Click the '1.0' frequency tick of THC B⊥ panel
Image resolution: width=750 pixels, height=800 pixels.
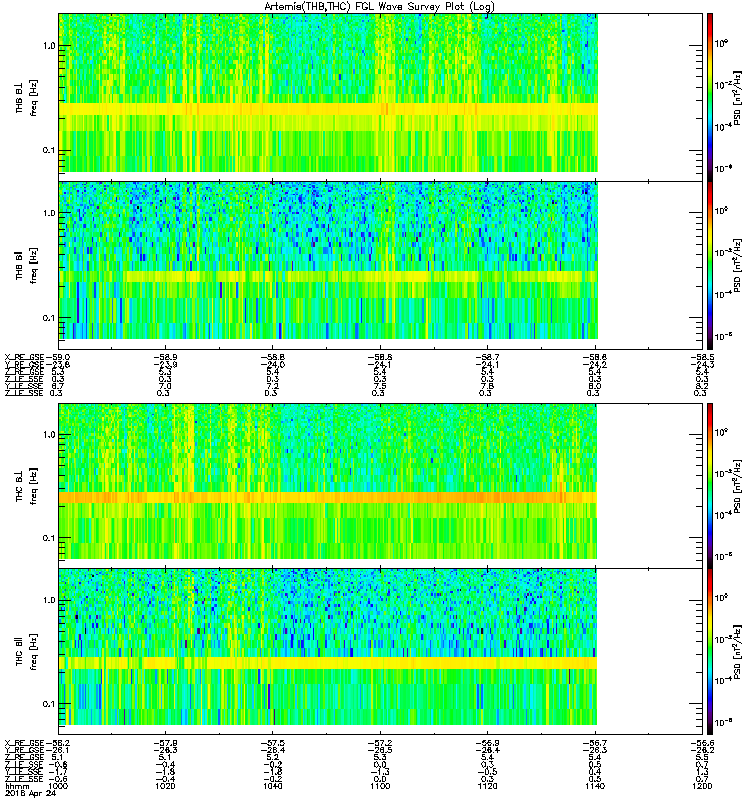(x=49, y=434)
